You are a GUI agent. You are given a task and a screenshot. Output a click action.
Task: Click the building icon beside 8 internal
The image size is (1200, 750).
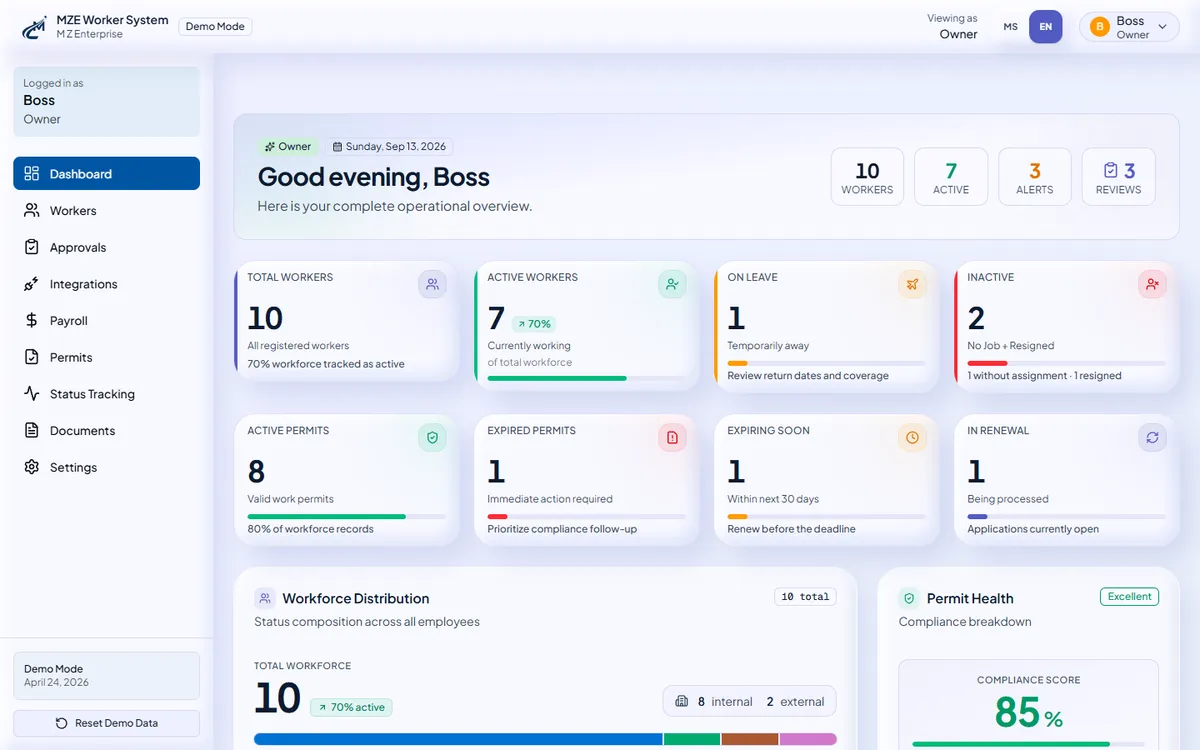682,702
